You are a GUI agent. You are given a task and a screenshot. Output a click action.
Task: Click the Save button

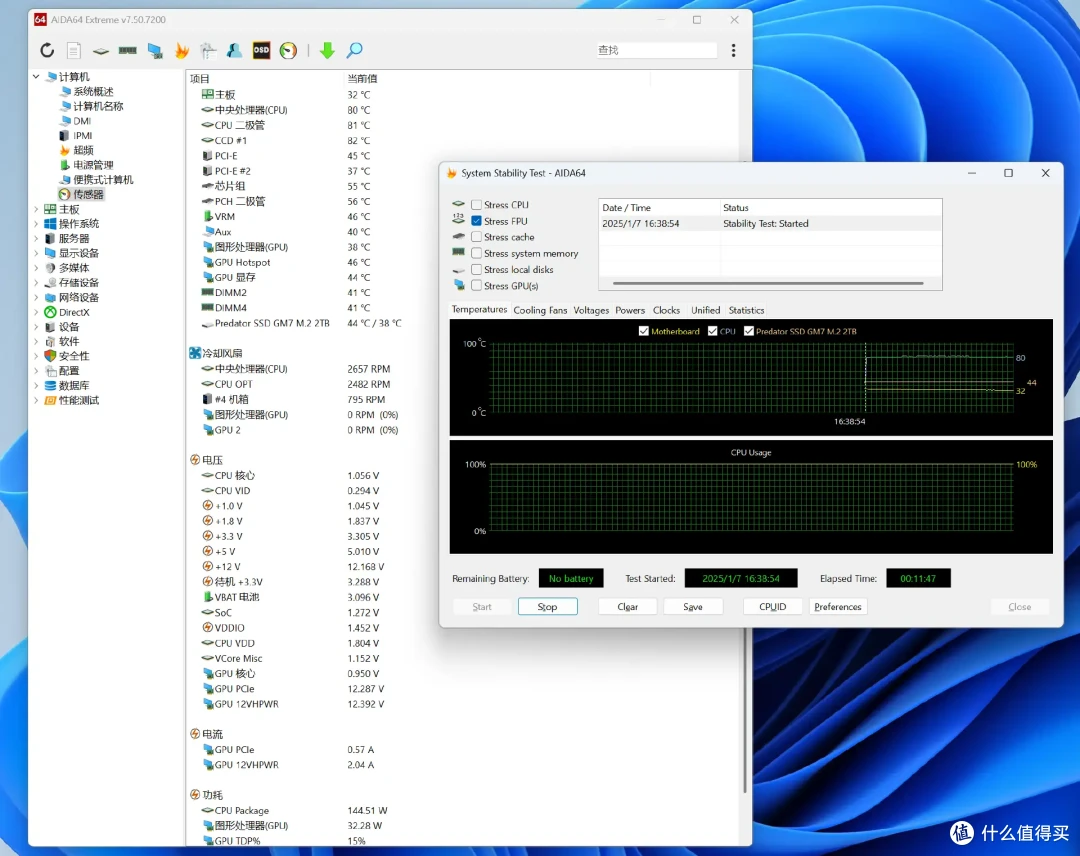(693, 607)
